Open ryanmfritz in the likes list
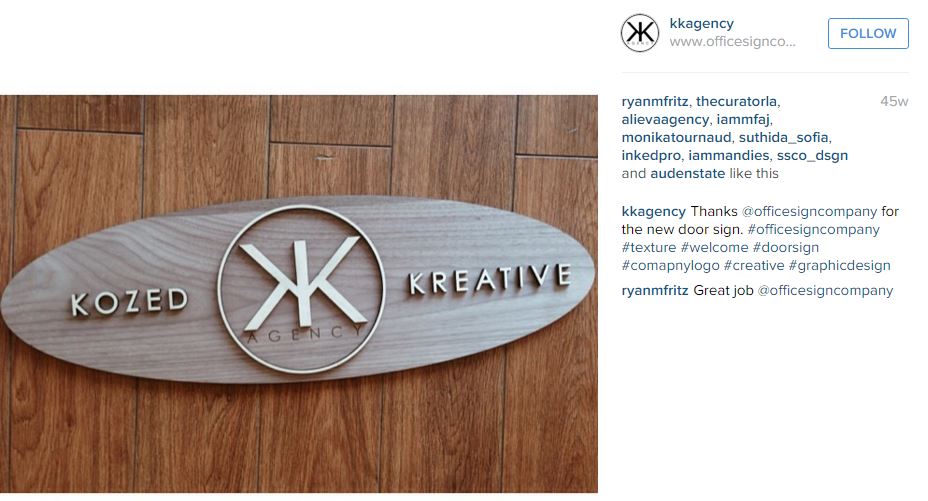 (x=655, y=101)
